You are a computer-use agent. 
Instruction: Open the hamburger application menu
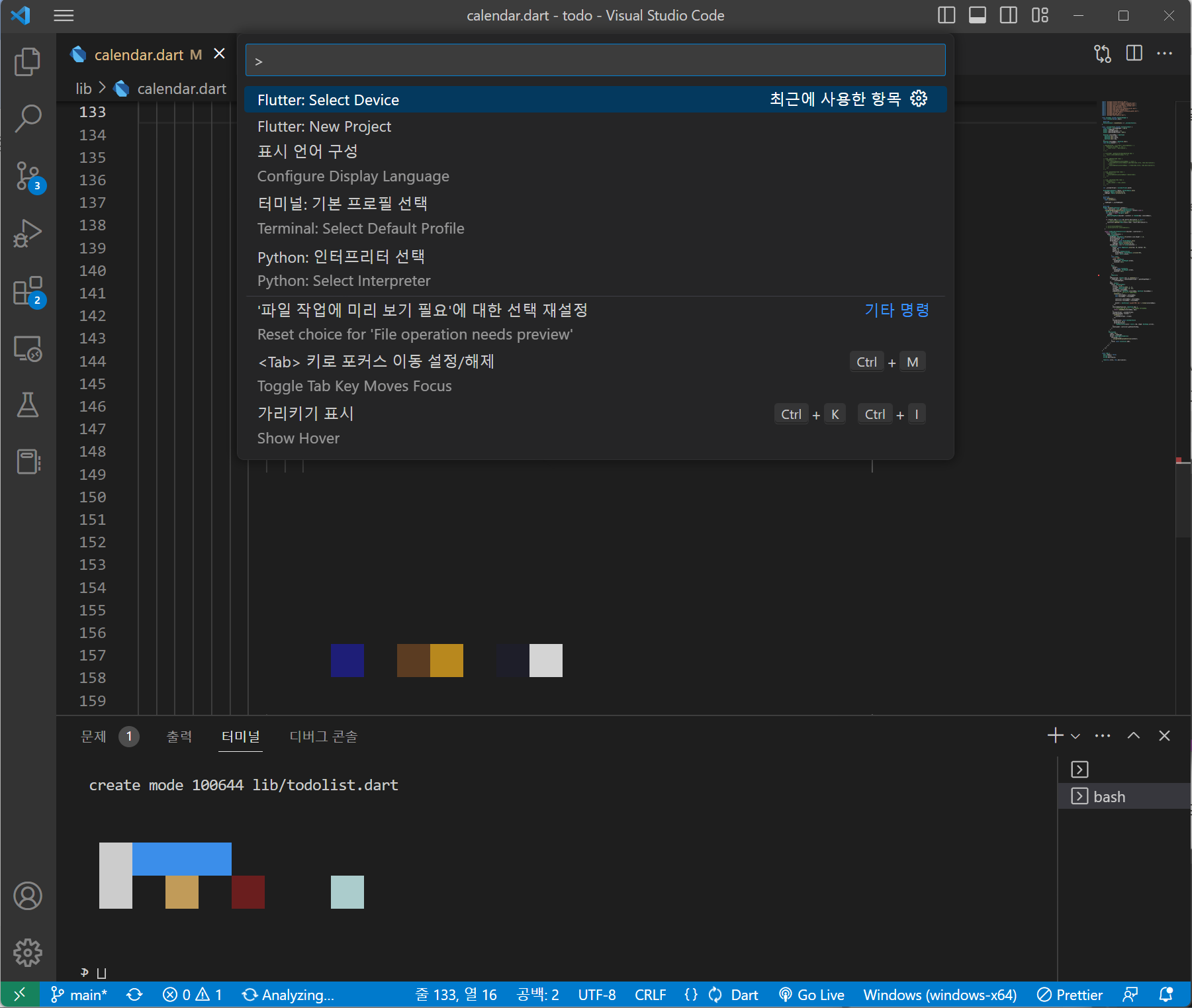[x=64, y=15]
